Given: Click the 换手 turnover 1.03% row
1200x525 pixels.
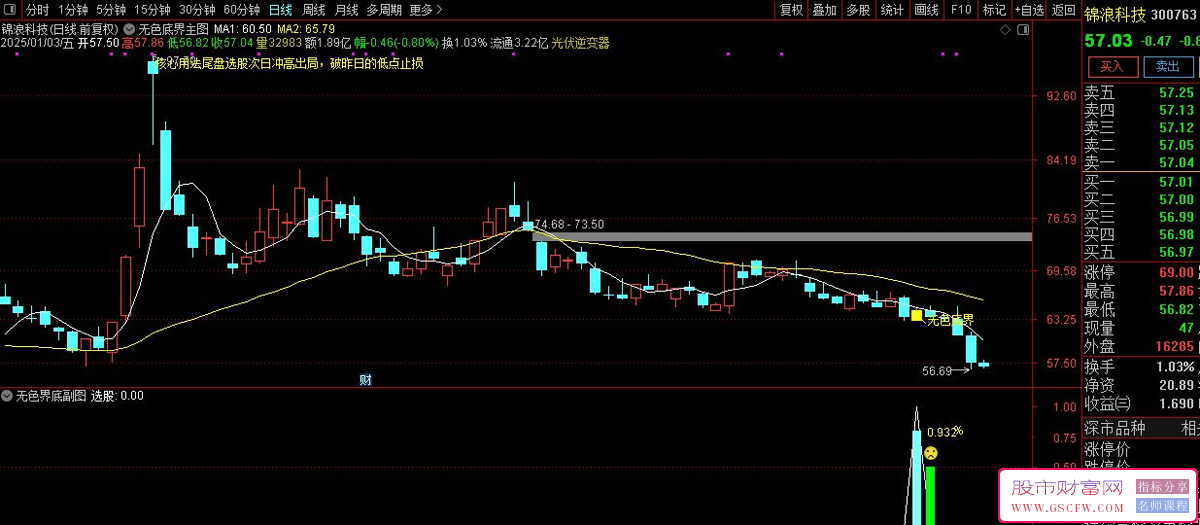Looking at the screenshot, I should click(1142, 367).
